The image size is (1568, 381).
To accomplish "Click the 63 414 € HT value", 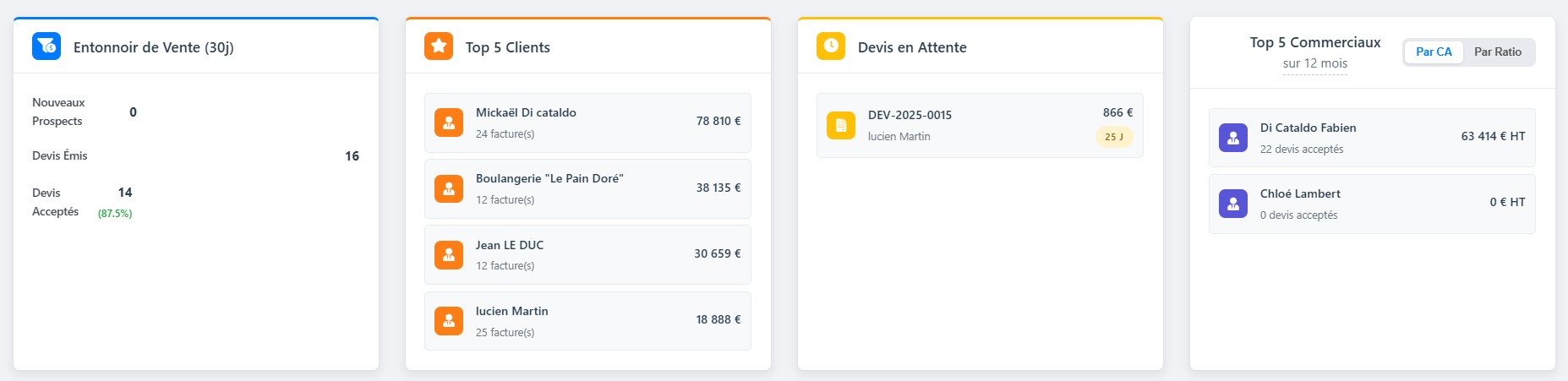I will pyautogui.click(x=1494, y=136).
